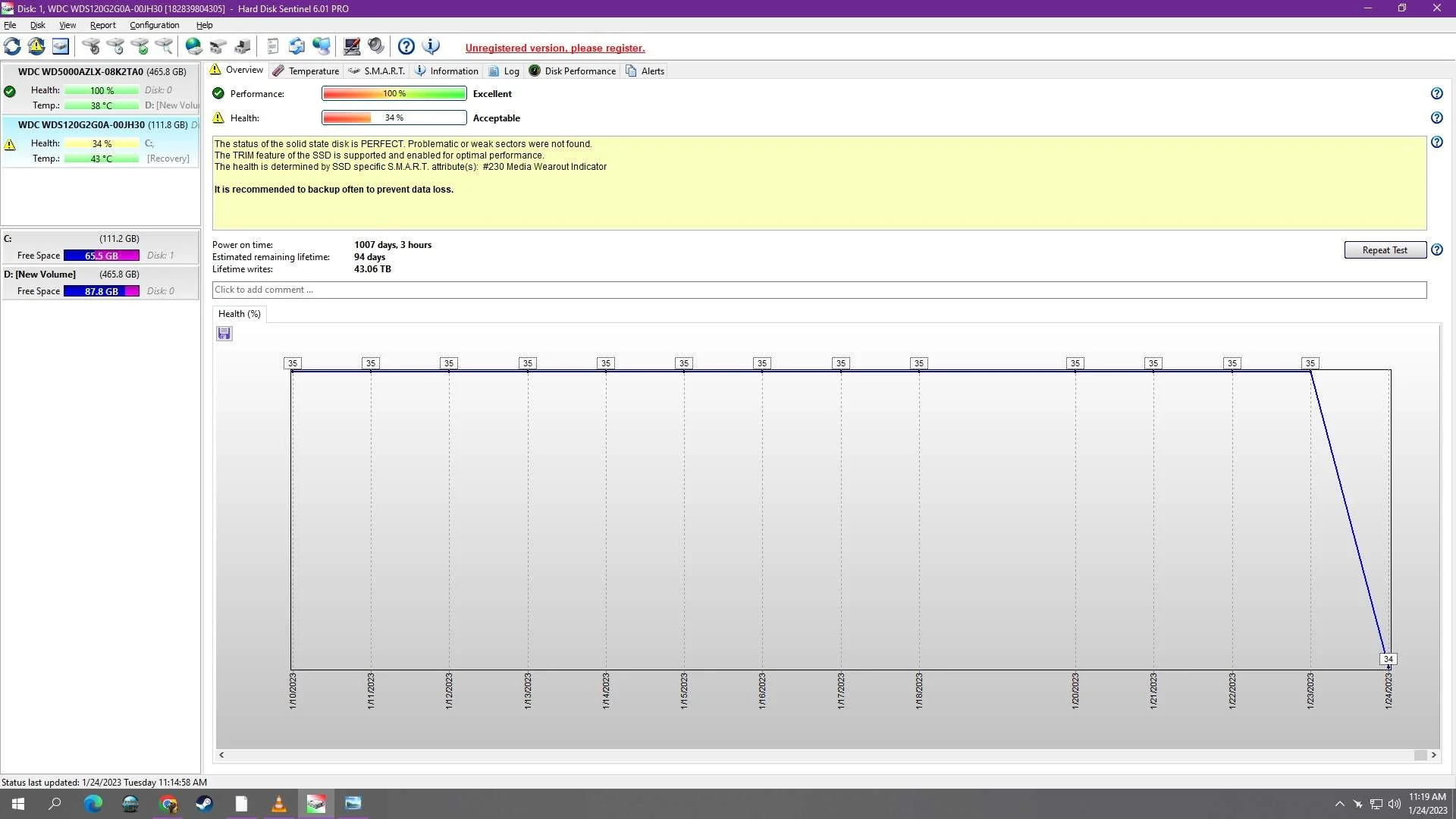Open the Report menu

(x=103, y=25)
